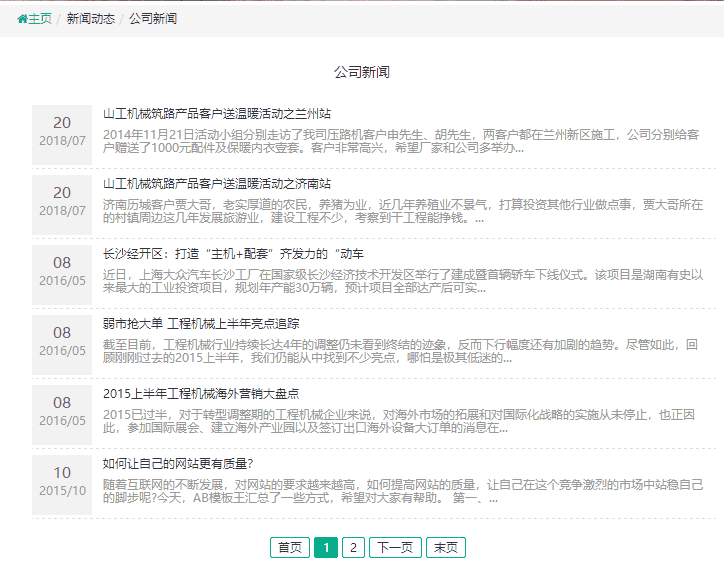724x565 pixels.
Task: Go to pagination page 2
Action: point(353,548)
